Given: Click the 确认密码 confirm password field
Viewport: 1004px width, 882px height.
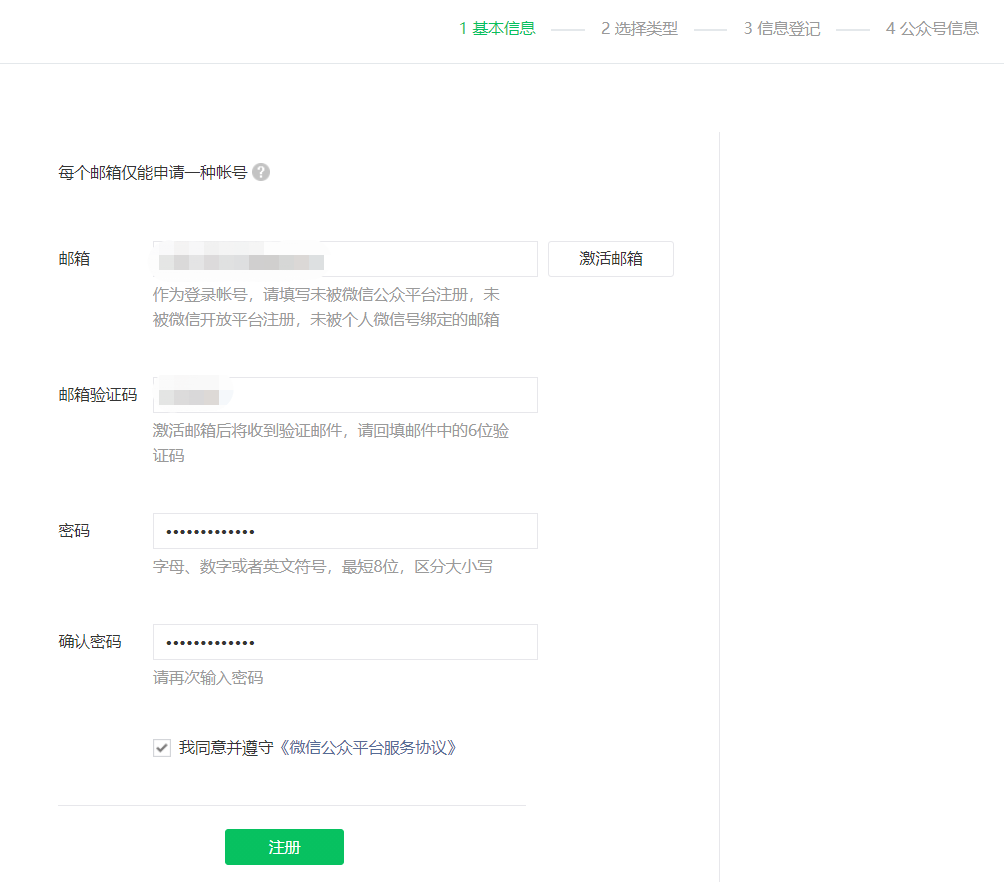Looking at the screenshot, I should [345, 642].
